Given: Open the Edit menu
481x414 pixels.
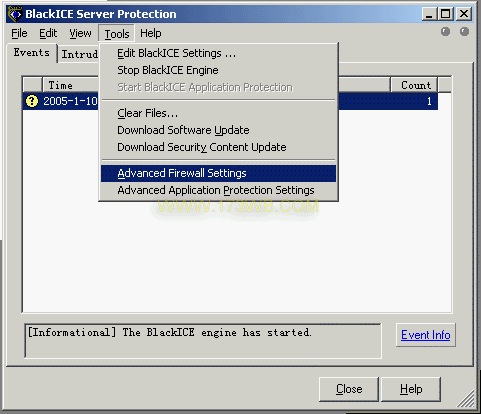Looking at the screenshot, I should 48,33.
